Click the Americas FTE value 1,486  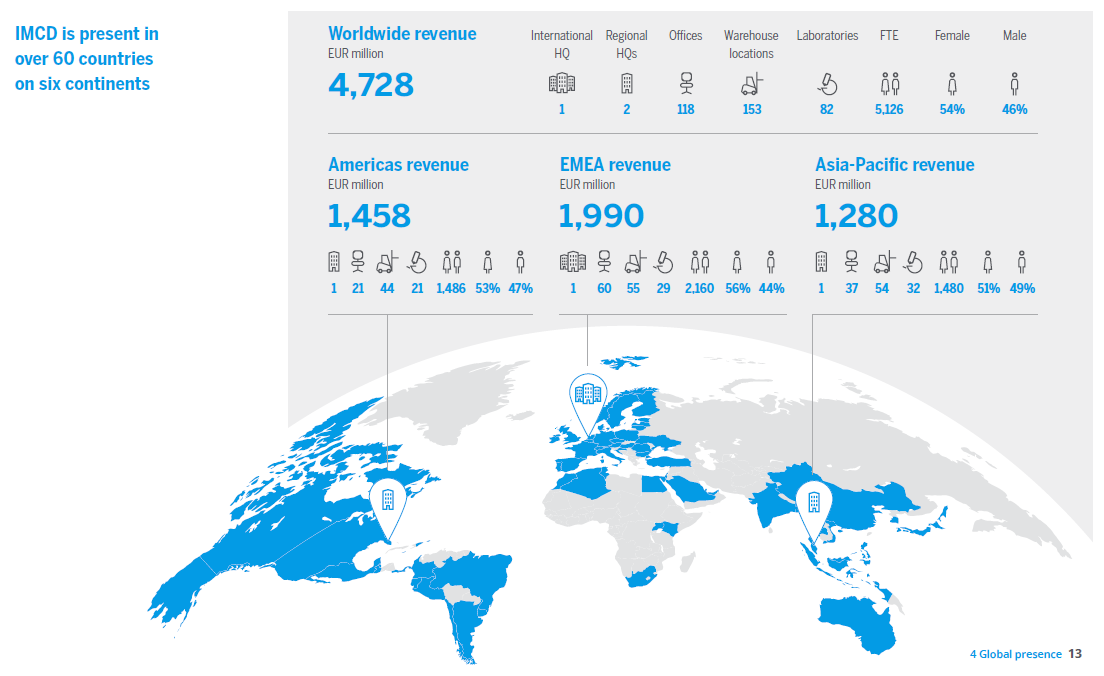click(x=451, y=288)
